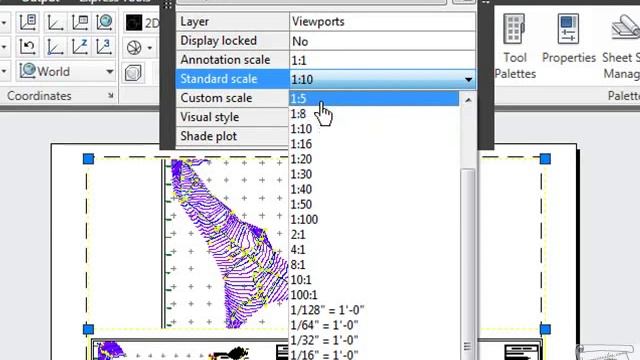Click the Display locked value No
This screenshot has height=360, width=640.
tap(382, 41)
